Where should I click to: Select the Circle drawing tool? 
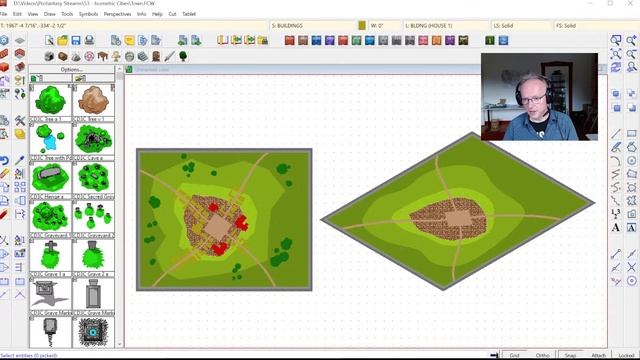pyautogui.click(x=631, y=160)
